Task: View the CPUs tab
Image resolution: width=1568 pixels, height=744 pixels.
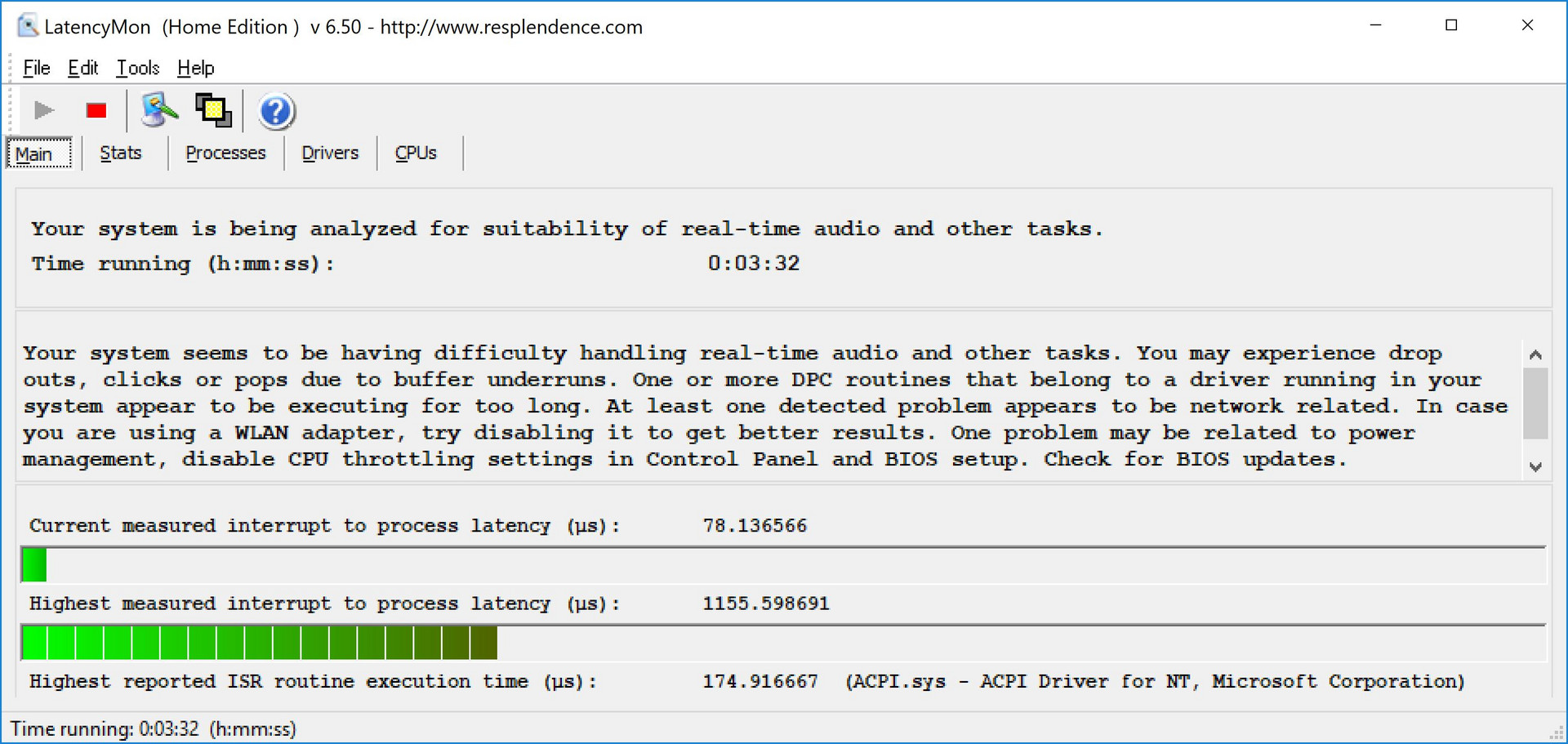Action: click(x=416, y=154)
